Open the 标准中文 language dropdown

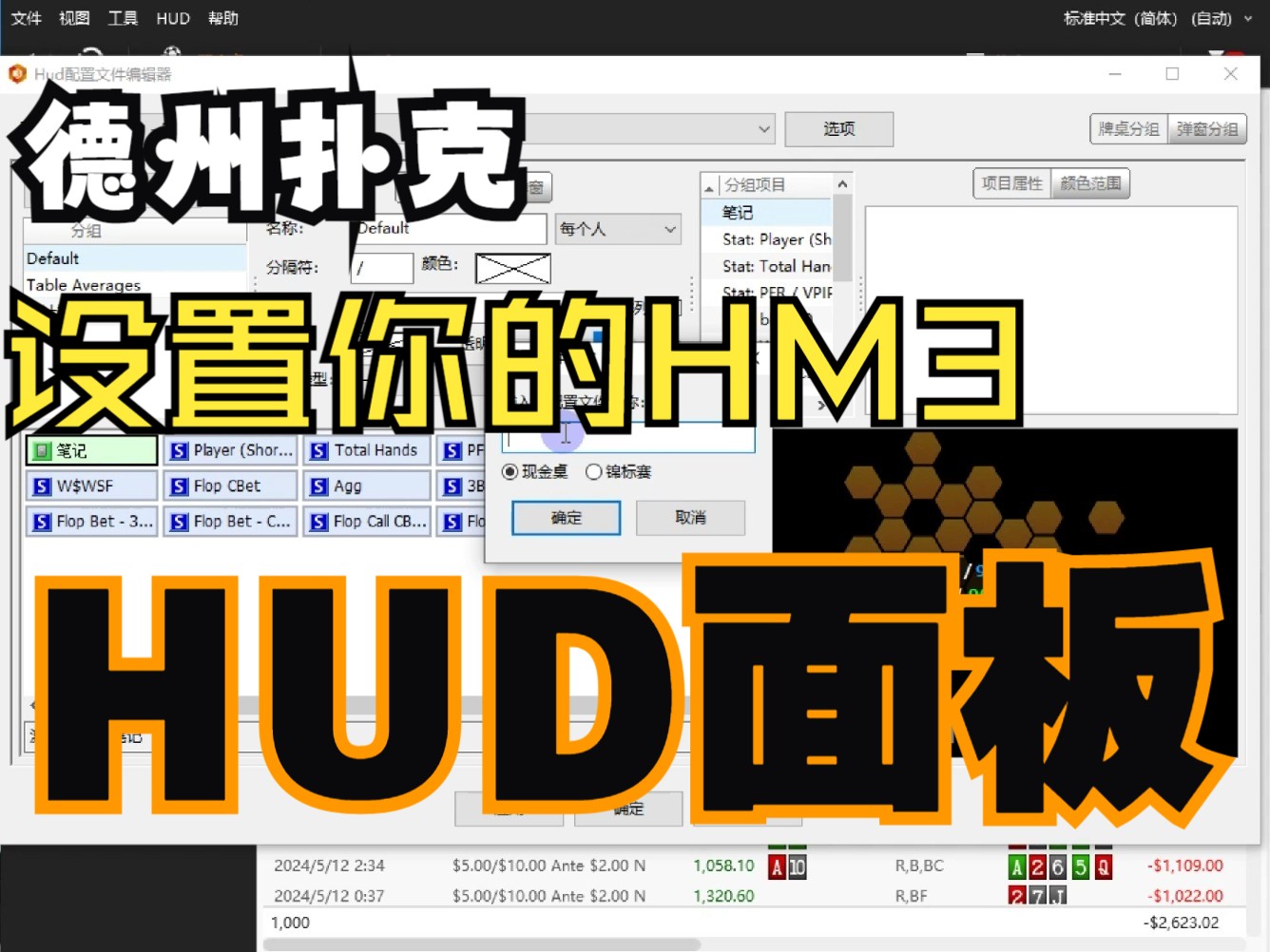1157,18
